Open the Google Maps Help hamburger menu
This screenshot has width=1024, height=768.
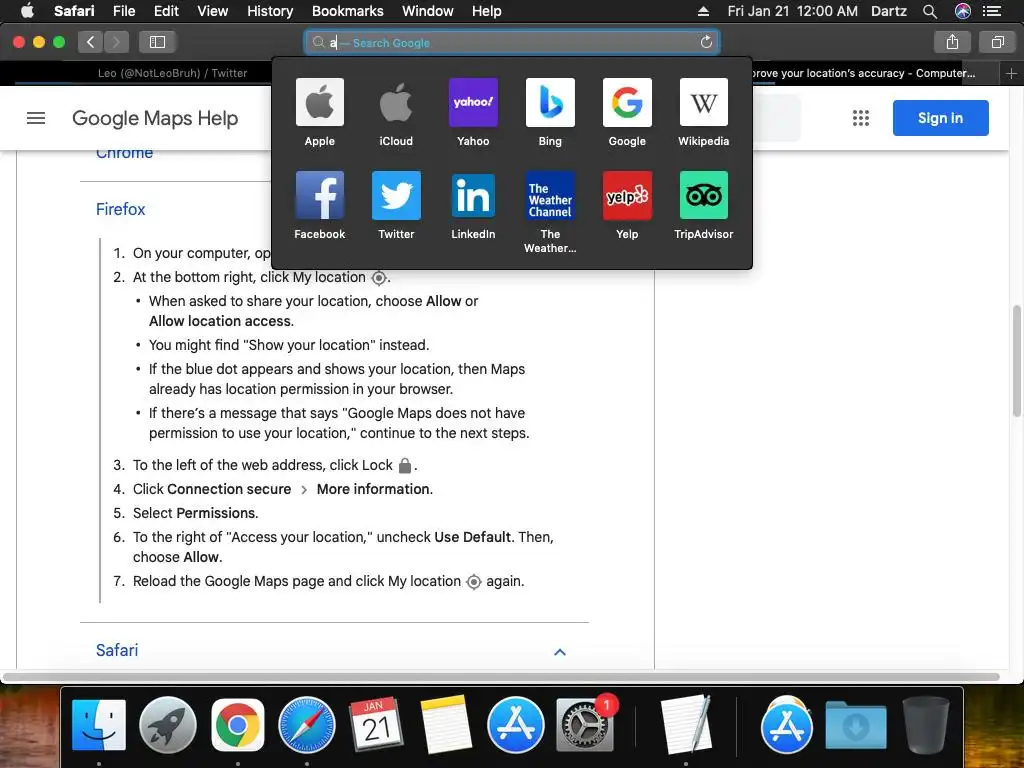[36, 118]
